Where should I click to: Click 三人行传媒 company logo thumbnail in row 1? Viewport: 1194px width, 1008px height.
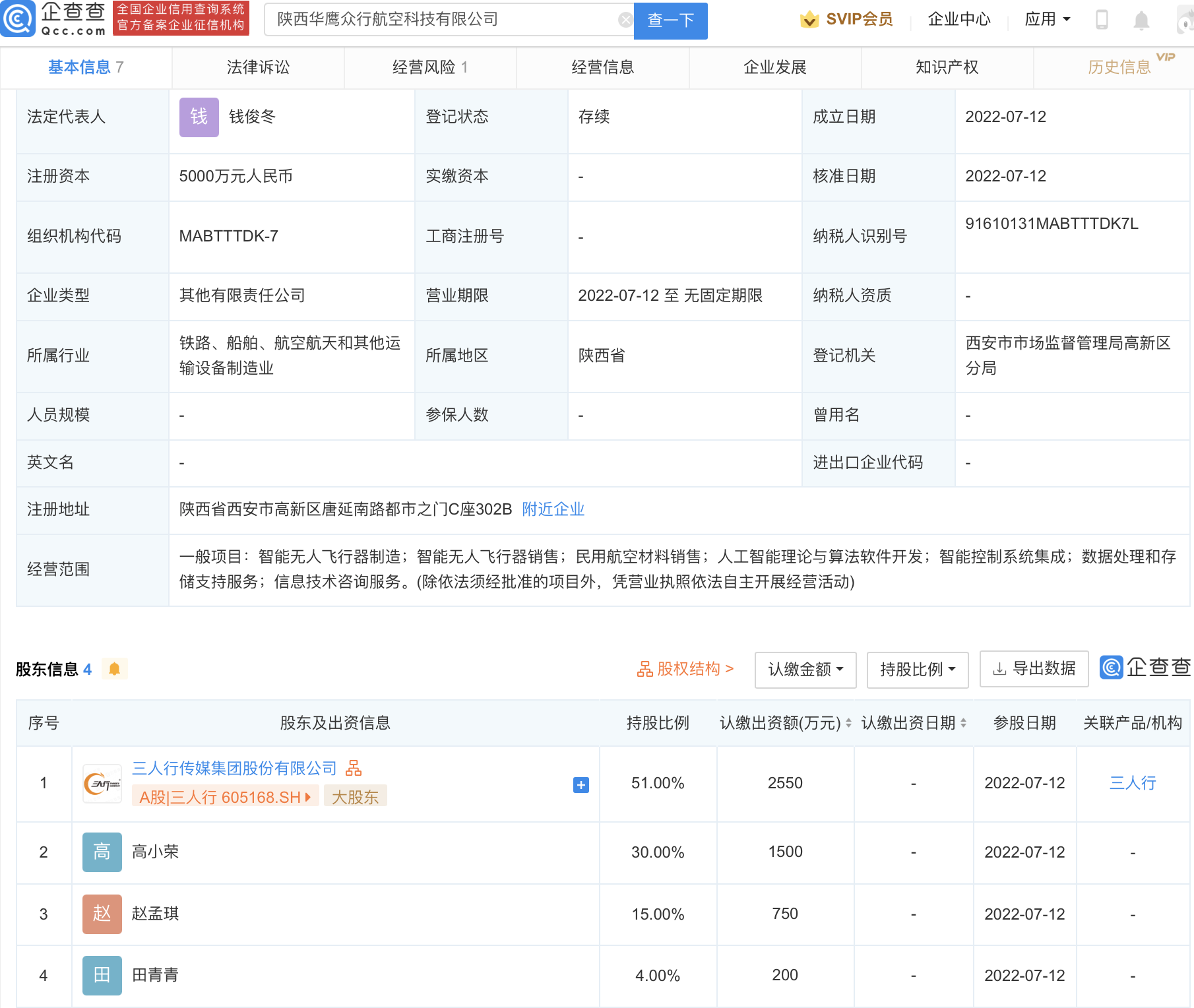tap(102, 783)
